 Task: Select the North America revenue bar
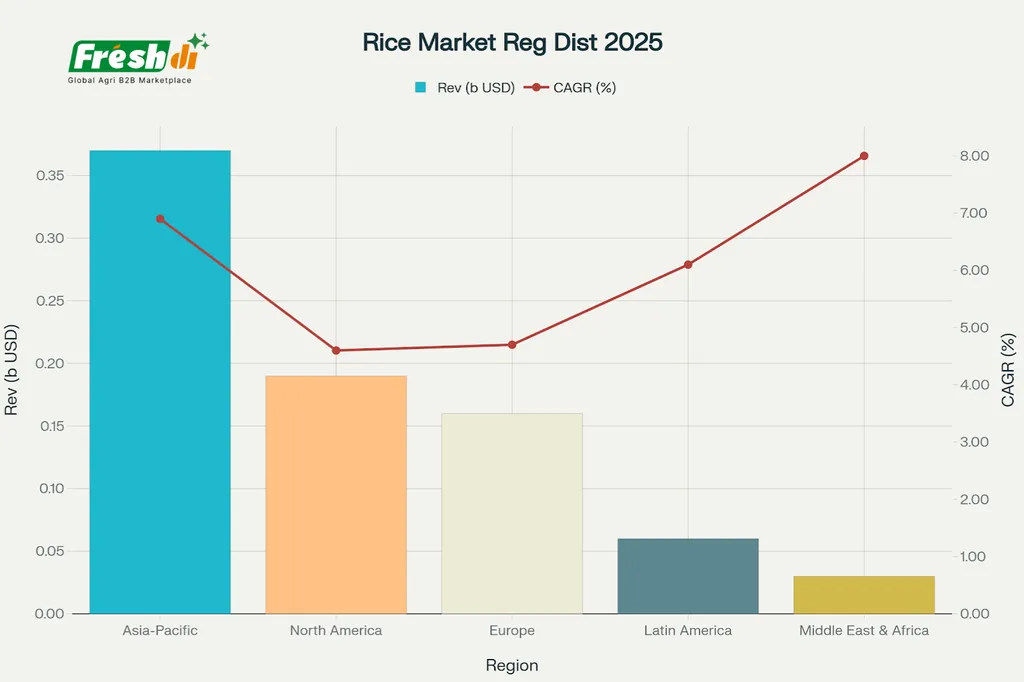(x=336, y=494)
